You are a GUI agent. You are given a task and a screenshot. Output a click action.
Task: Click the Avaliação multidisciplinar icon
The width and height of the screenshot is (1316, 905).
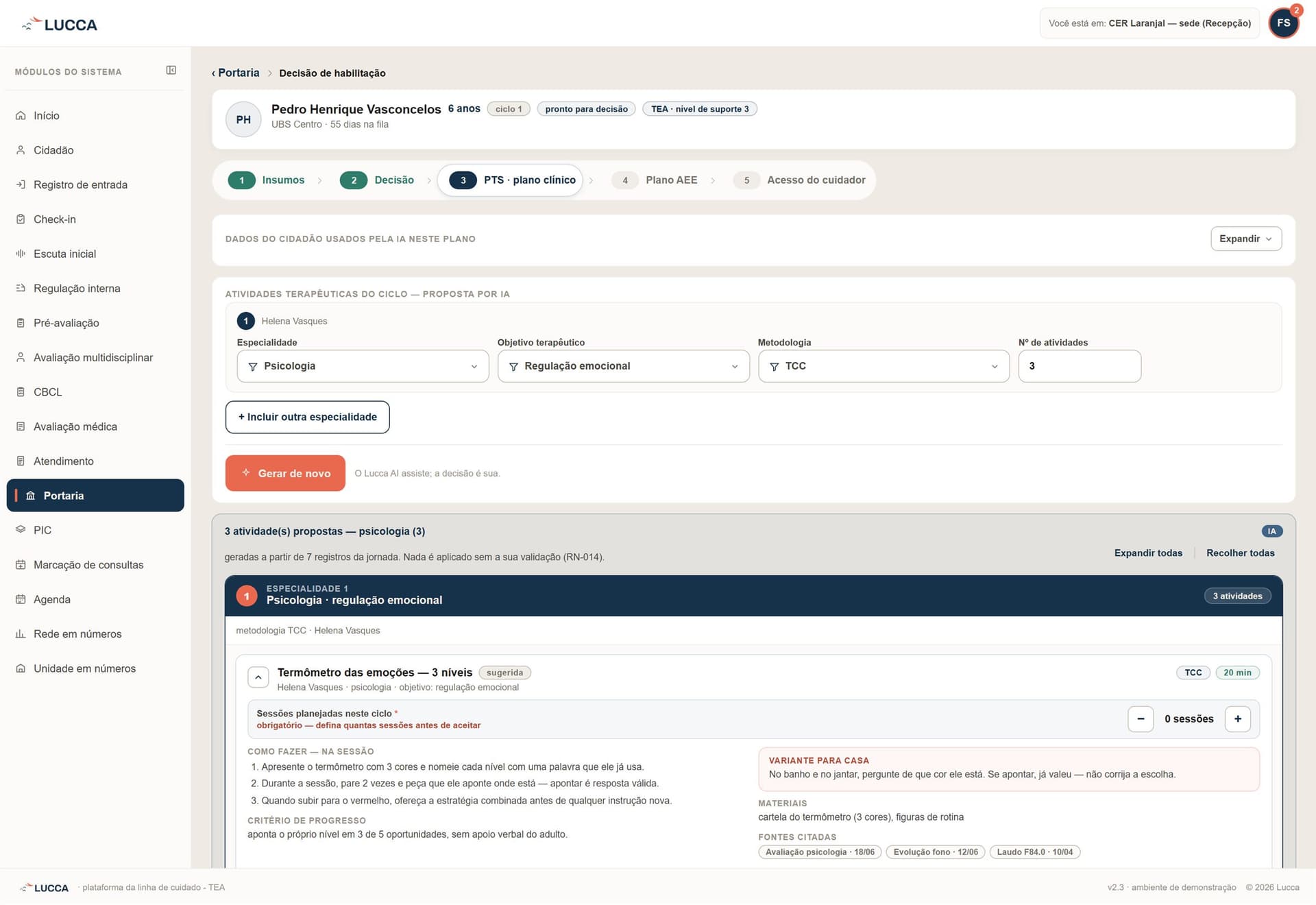(x=21, y=358)
